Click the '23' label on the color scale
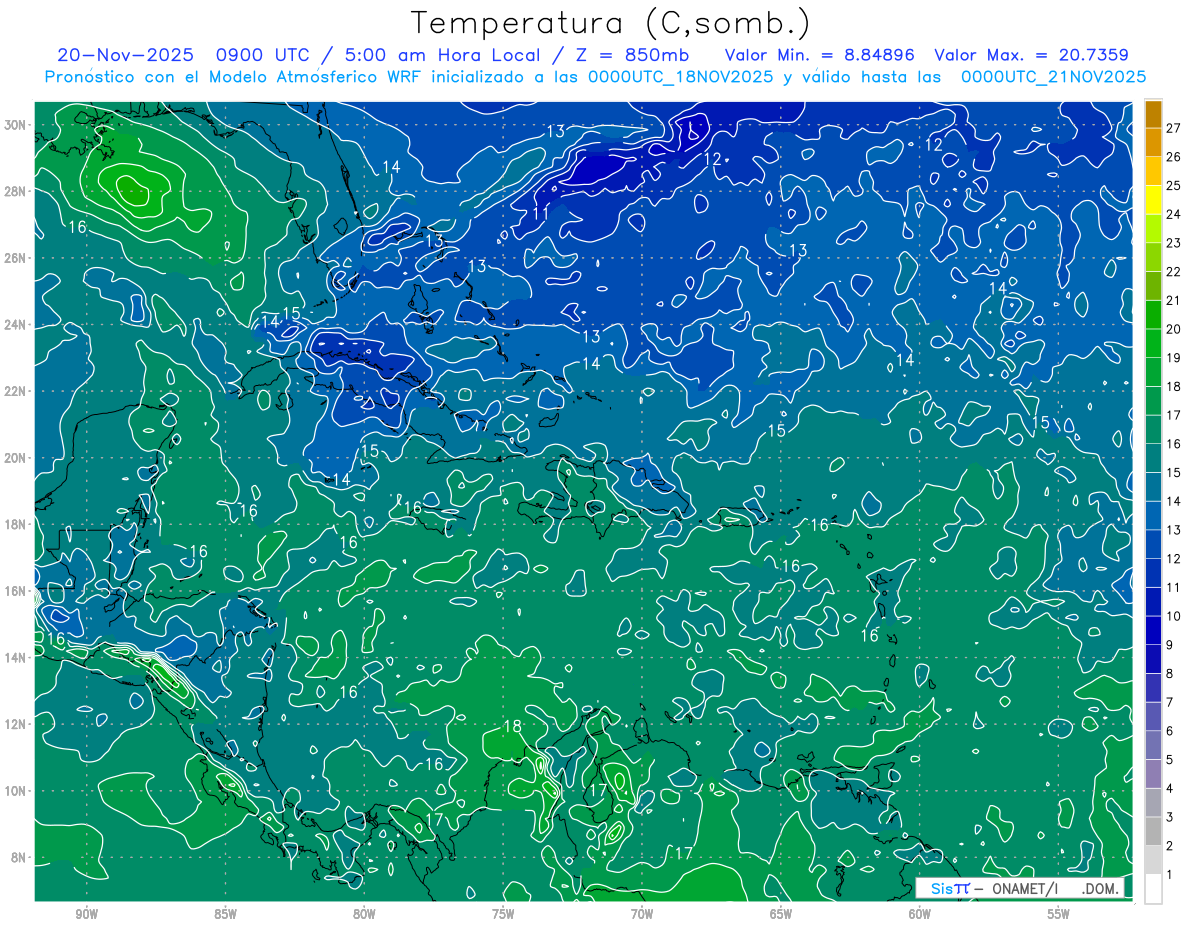Viewport: 1200px width, 927px height. tap(1173, 242)
